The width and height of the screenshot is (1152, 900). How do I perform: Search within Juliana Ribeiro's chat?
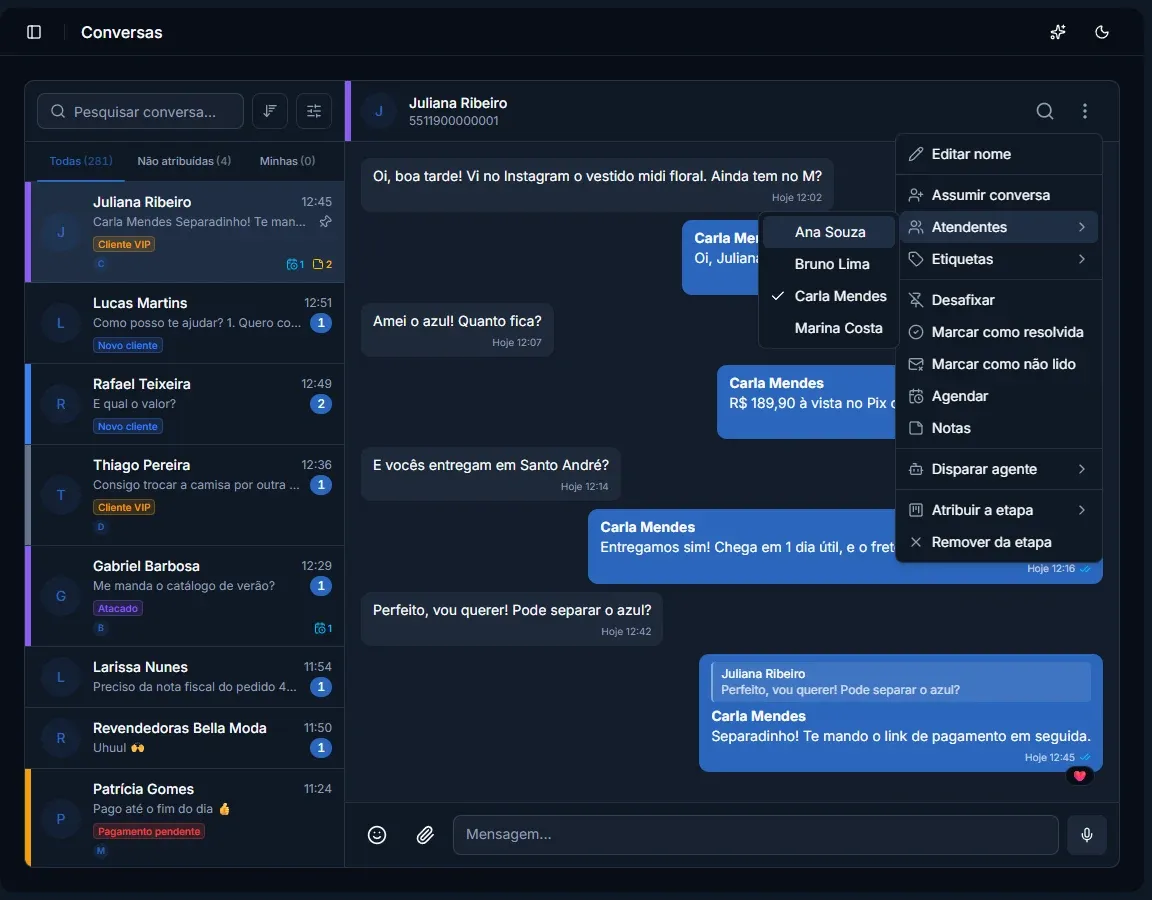click(x=1045, y=111)
